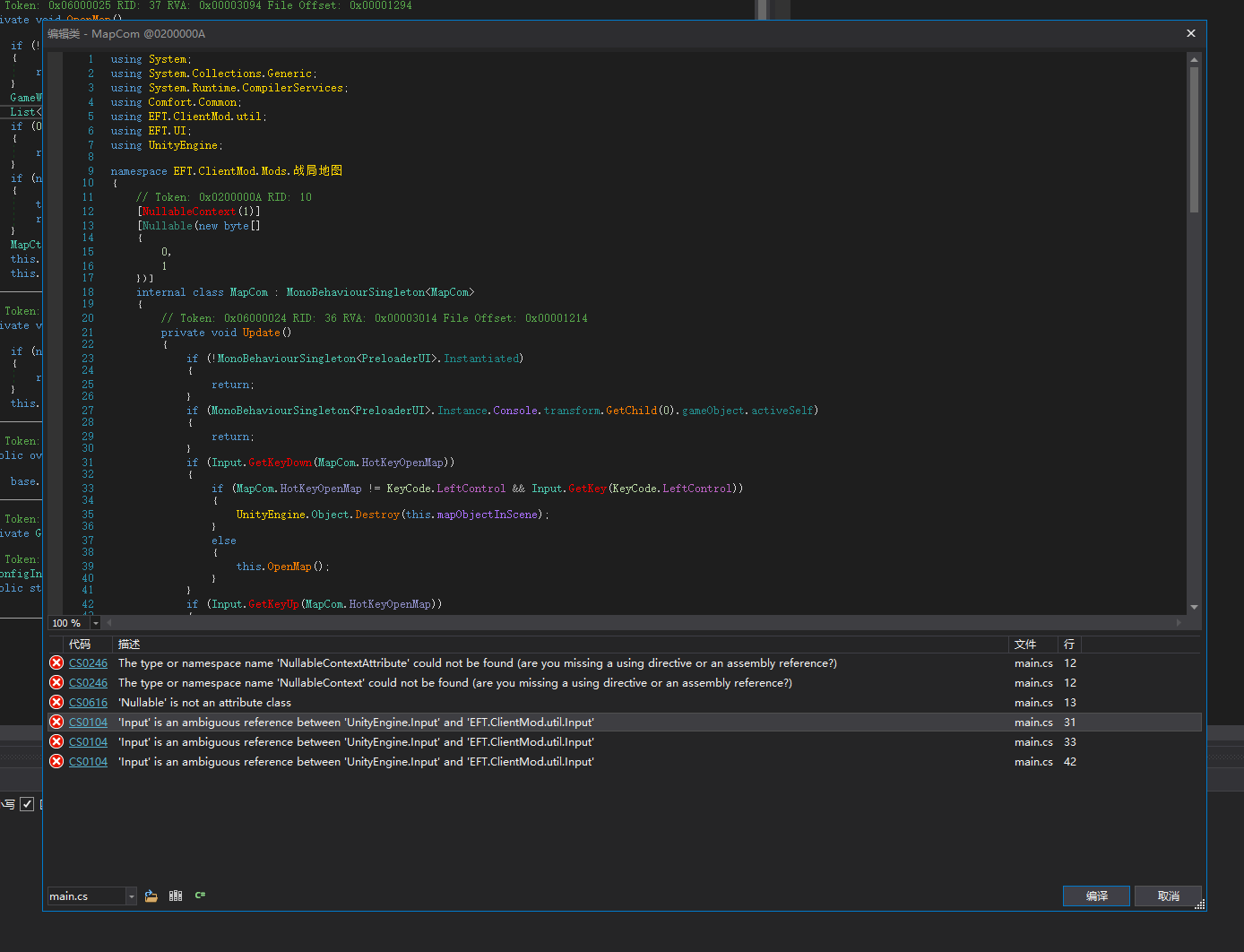Image resolution: width=1244 pixels, height=952 pixels.
Task: Click the green C# language icon
Action: click(200, 896)
